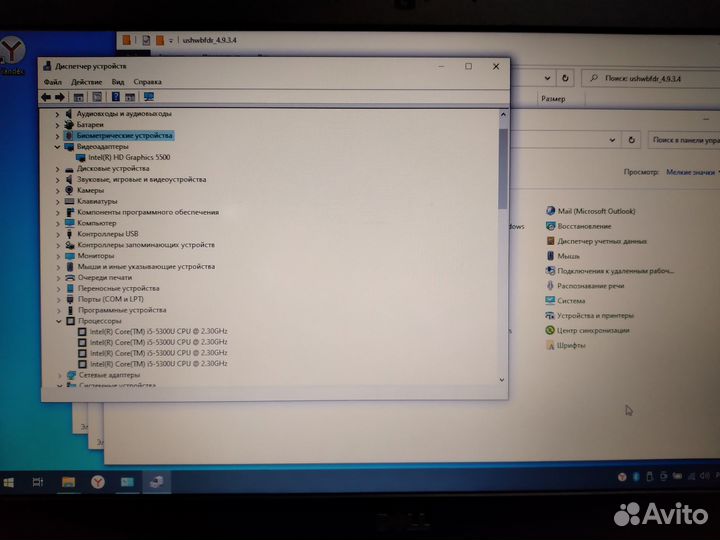Select Программные устройства tree item

[122, 310]
